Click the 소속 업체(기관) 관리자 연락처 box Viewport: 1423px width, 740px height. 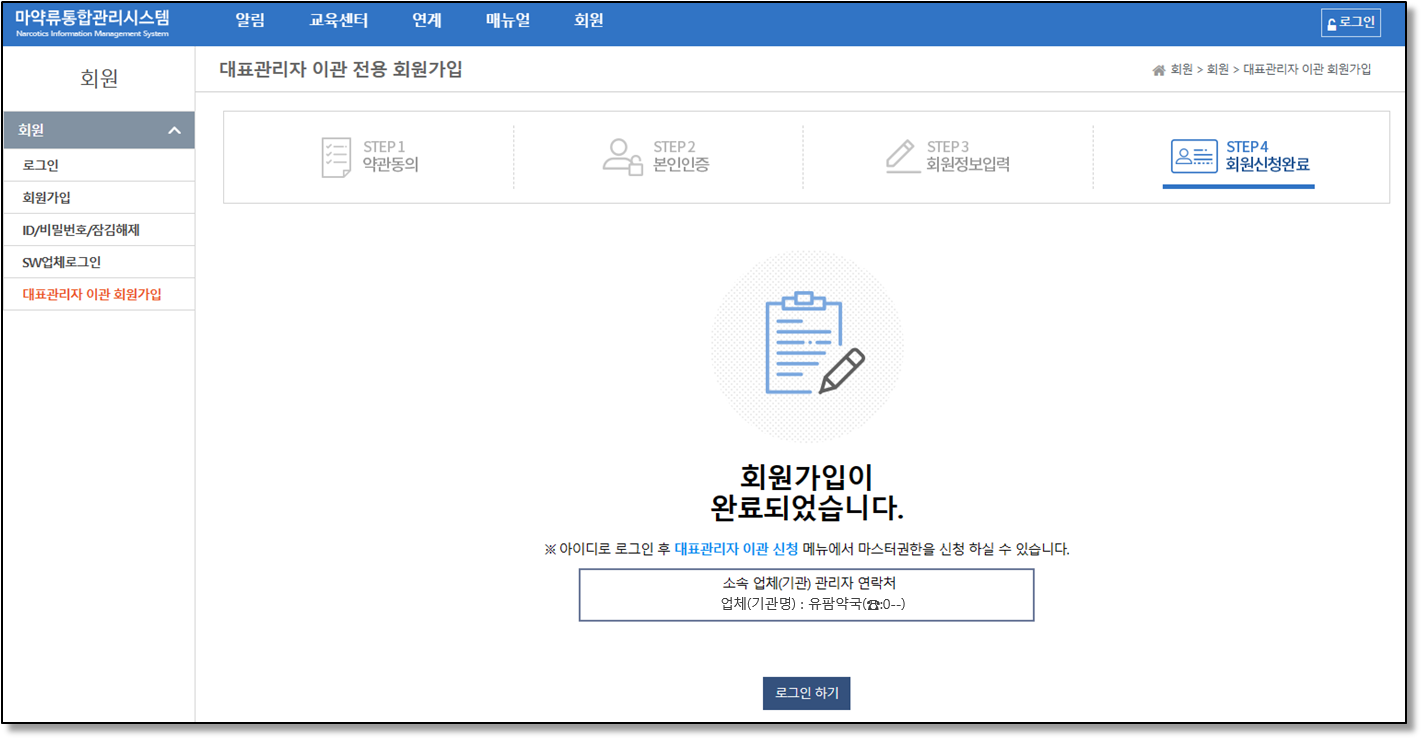pyautogui.click(x=806, y=595)
